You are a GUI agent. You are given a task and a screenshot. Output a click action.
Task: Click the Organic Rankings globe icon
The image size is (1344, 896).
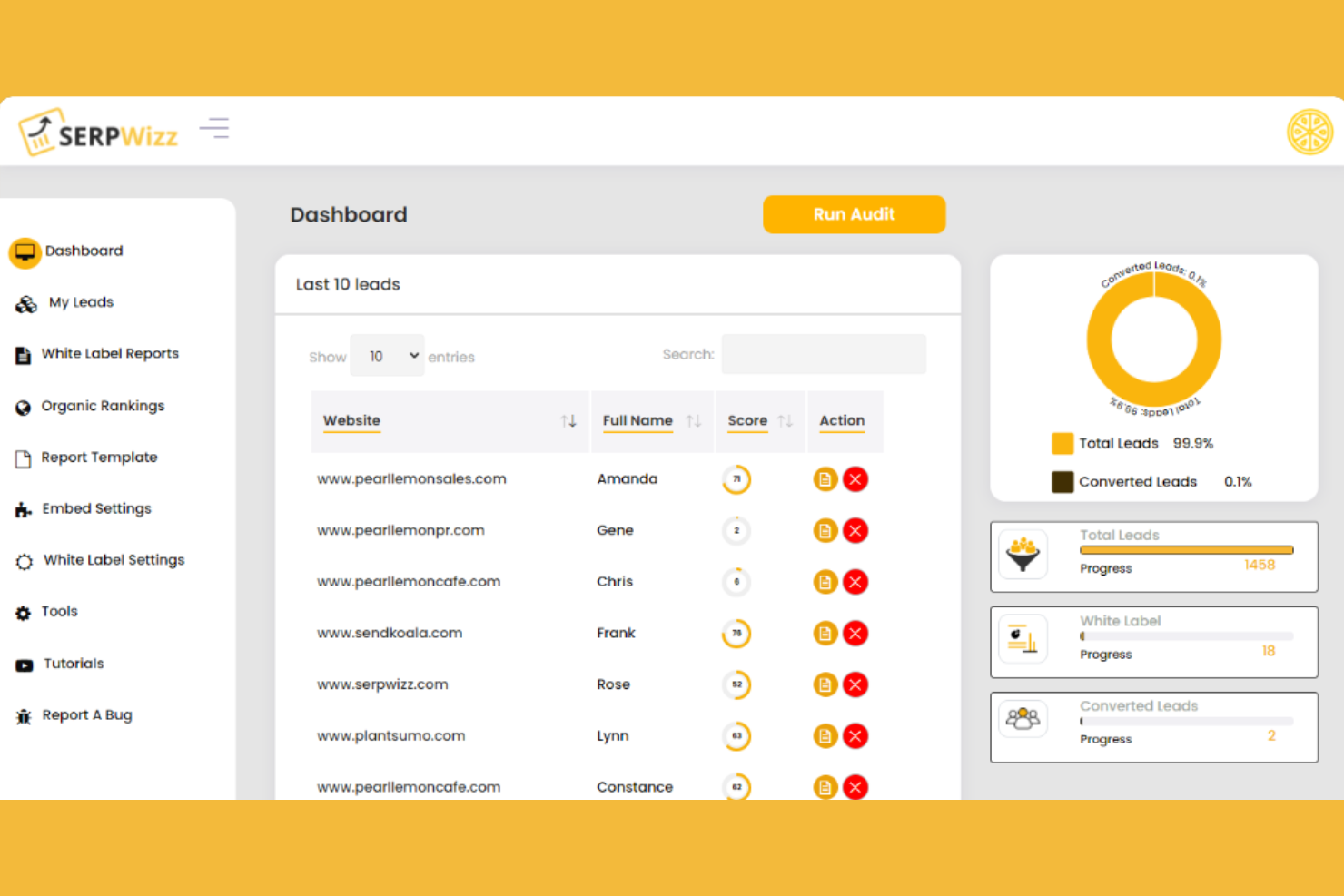[x=24, y=408]
